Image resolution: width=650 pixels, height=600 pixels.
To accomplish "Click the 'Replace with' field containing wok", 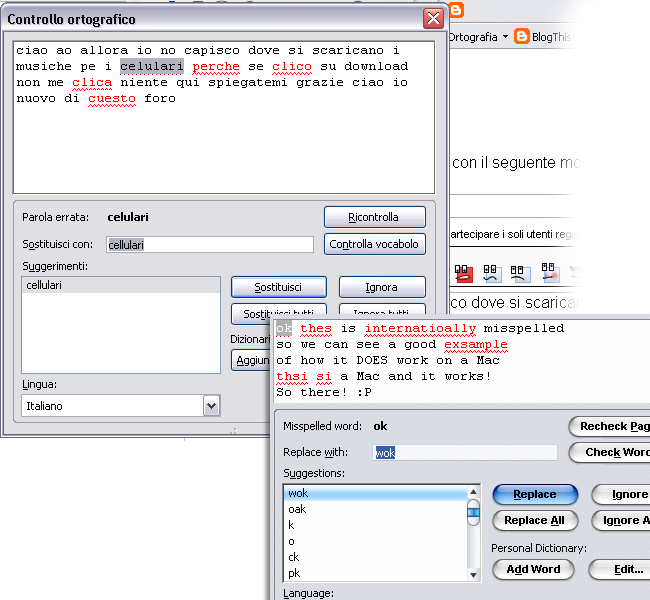I will click(x=465, y=453).
